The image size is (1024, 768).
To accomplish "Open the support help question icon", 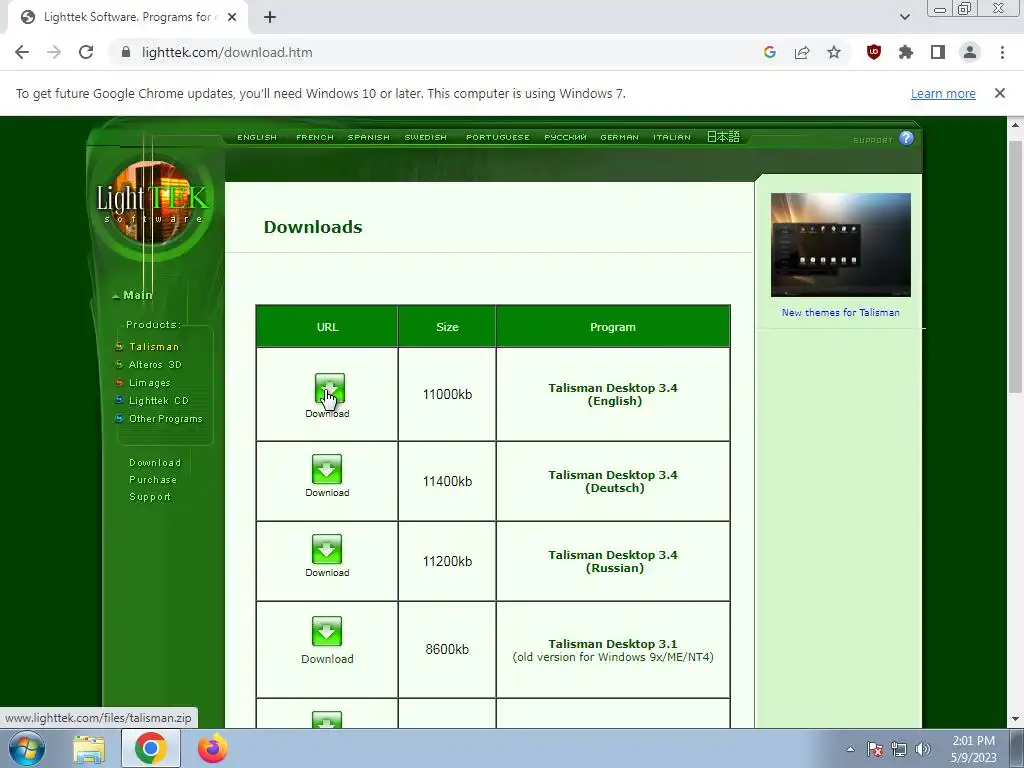I will [x=906, y=138].
